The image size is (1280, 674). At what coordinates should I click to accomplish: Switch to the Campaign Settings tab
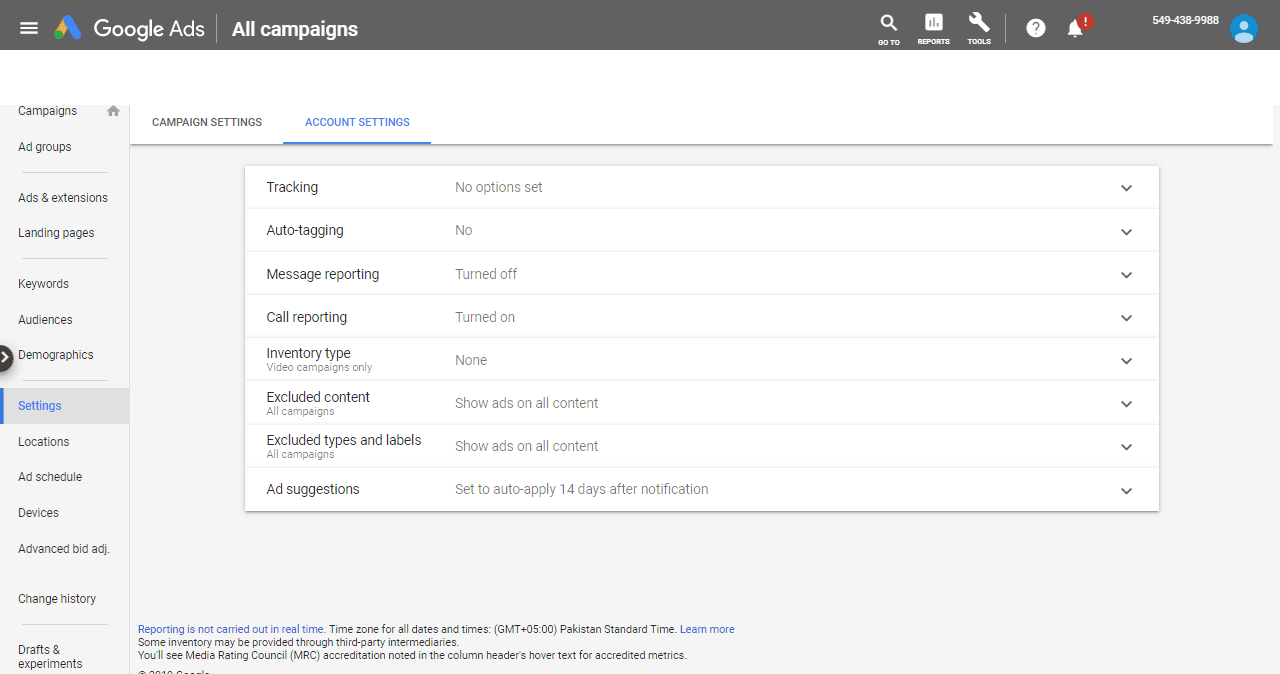tap(207, 122)
